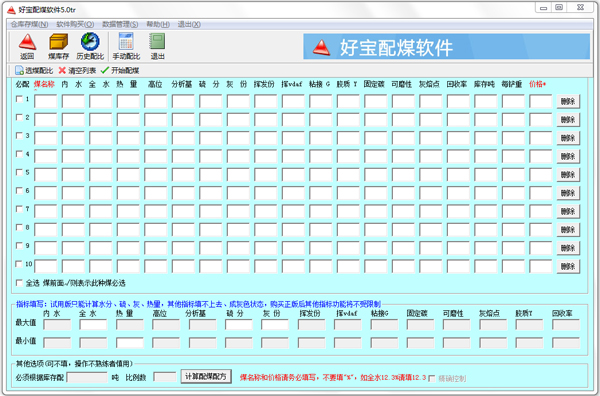Image resolution: width=600 pixels, height=396 pixels.
Task: Click 最大值 硫分 input field
Action: [239, 325]
